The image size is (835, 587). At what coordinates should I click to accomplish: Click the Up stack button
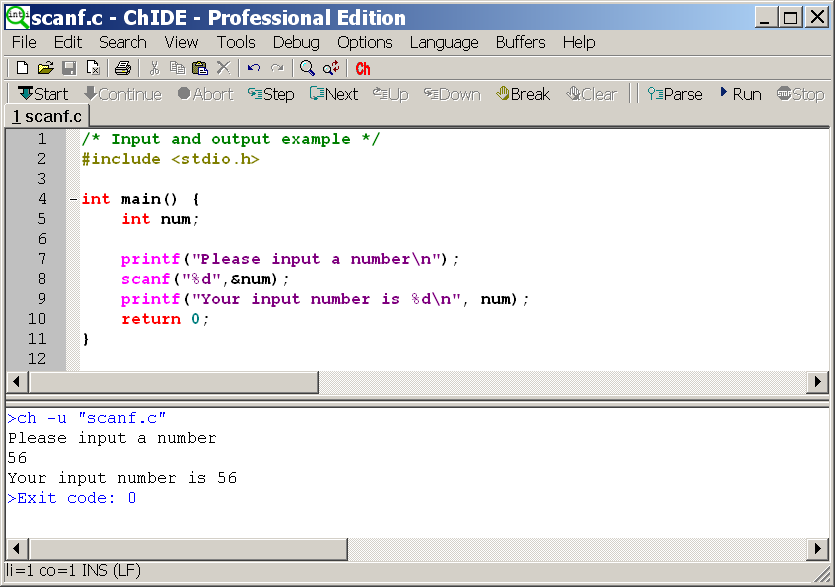tap(391, 94)
